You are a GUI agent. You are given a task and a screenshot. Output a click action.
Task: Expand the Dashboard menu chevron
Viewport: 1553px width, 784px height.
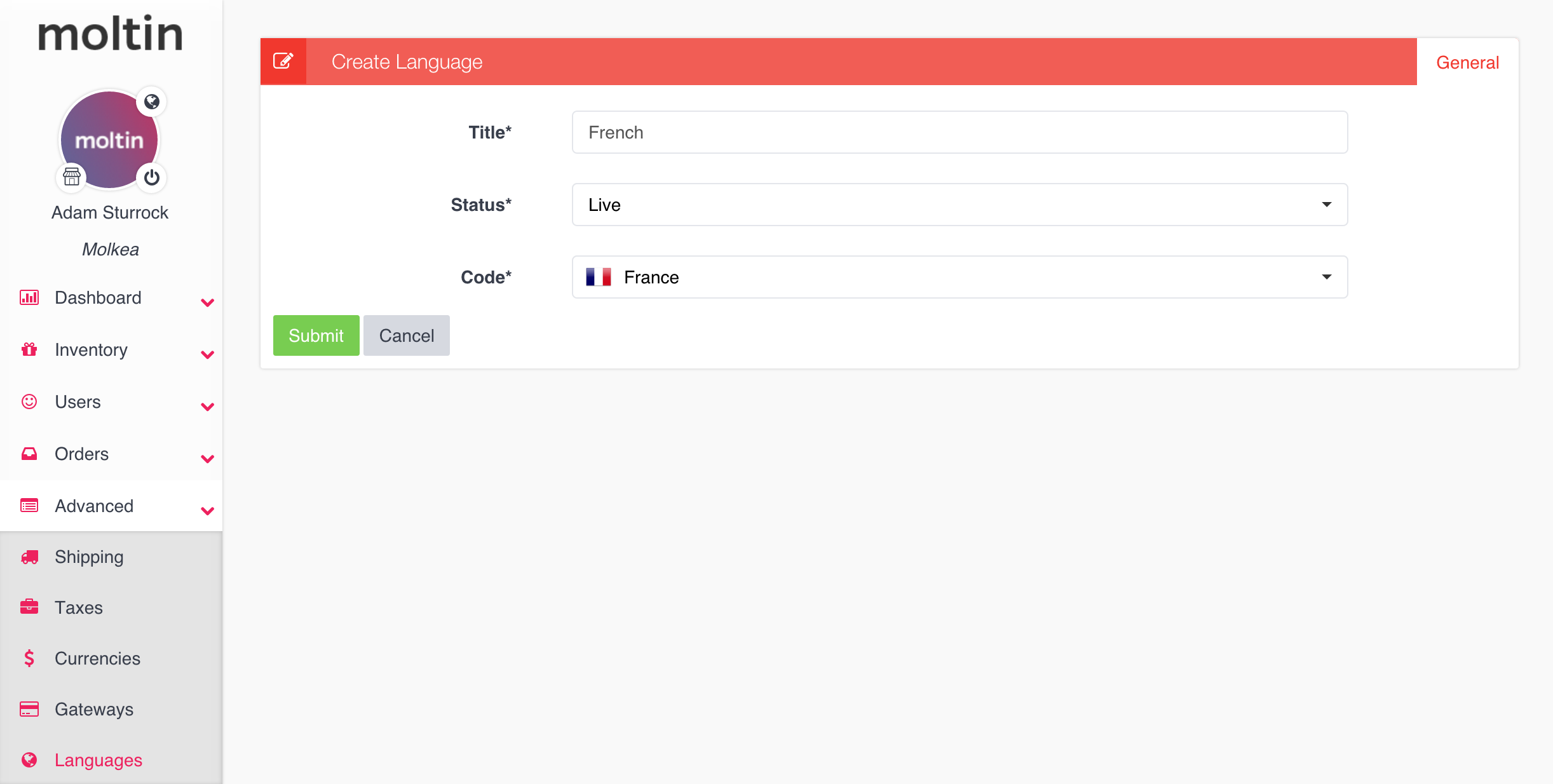(x=207, y=302)
